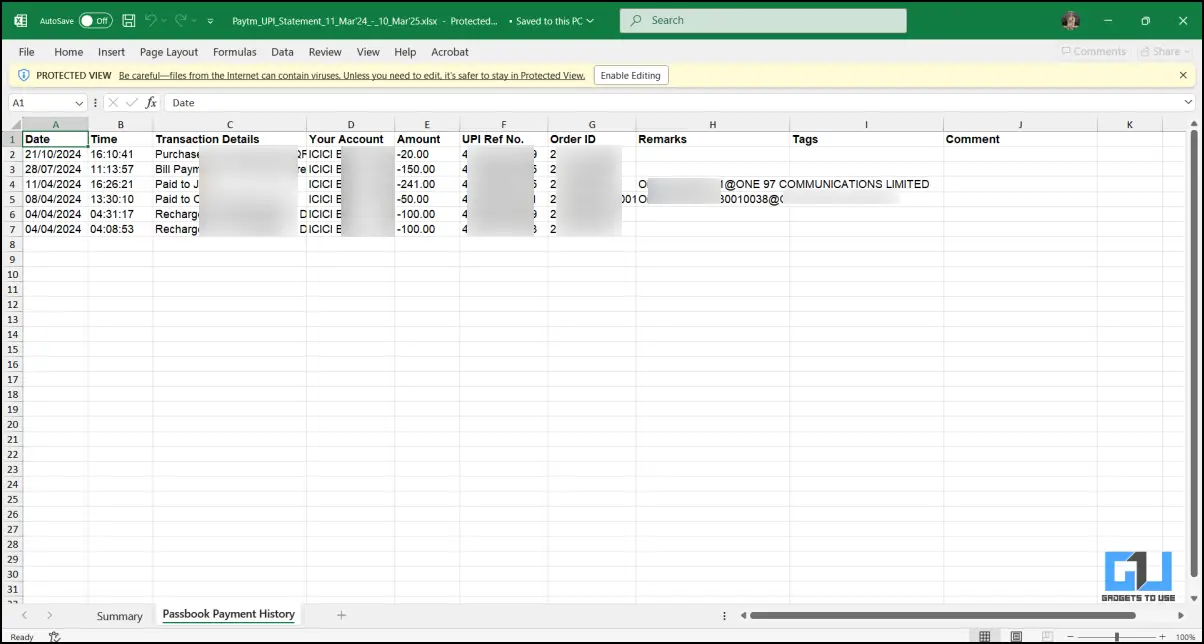Open the Home ribbon tab
Viewport: 1204px width, 644px height.
69,52
